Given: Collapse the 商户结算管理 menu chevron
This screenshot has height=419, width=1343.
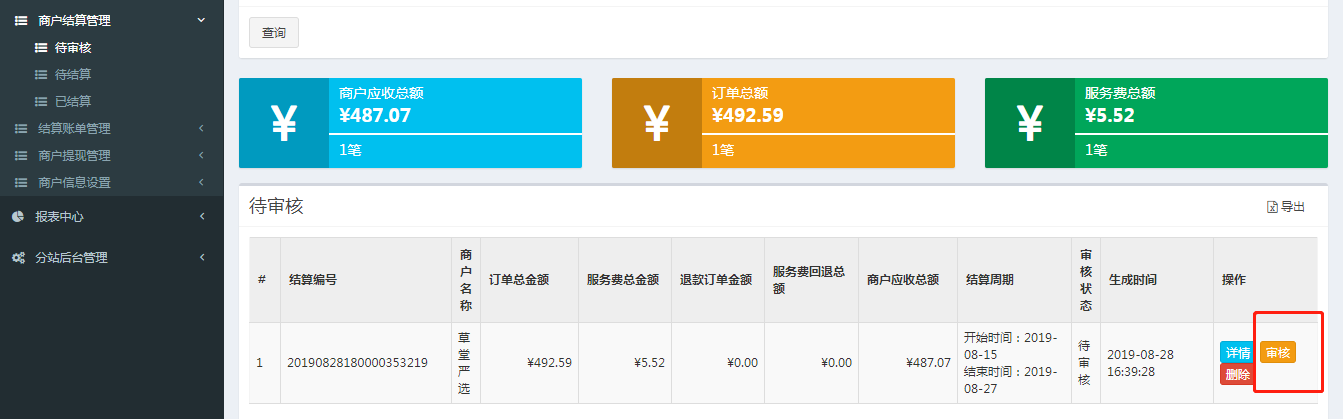Looking at the screenshot, I should pos(201,20).
